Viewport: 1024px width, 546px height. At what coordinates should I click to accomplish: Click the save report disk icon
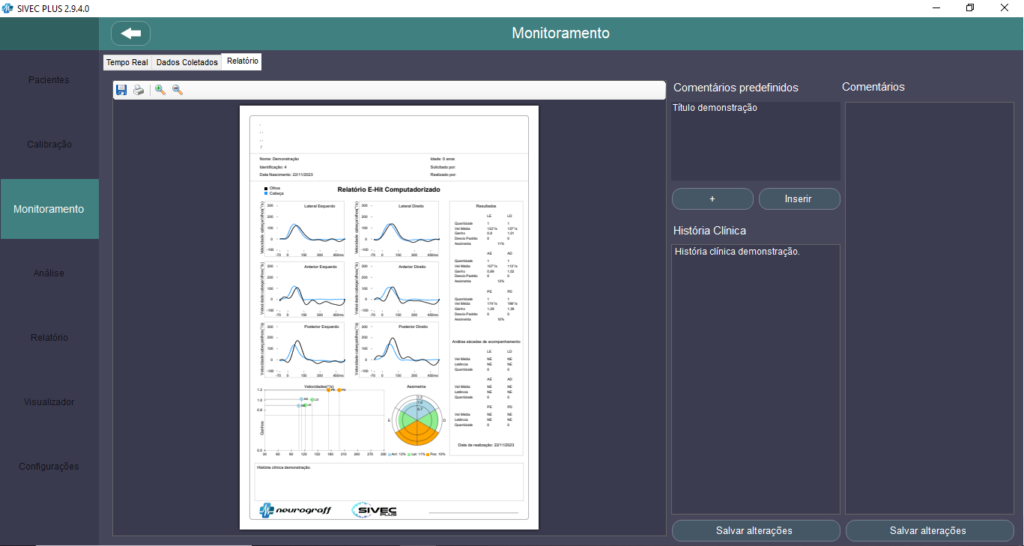pos(121,90)
